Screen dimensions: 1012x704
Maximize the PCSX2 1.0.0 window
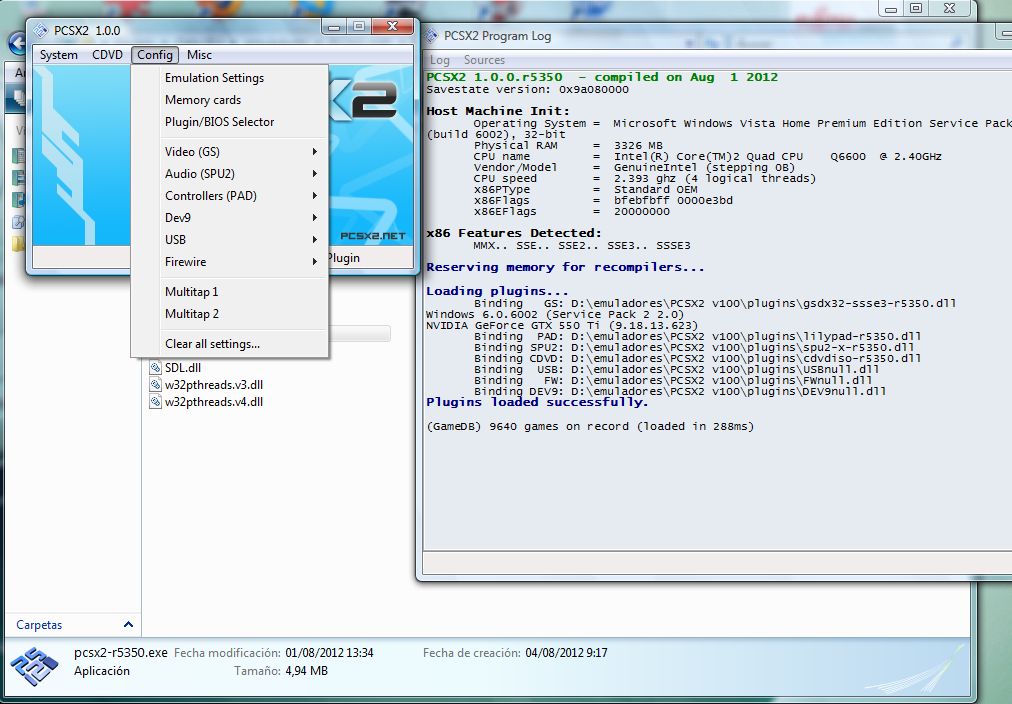click(x=359, y=26)
